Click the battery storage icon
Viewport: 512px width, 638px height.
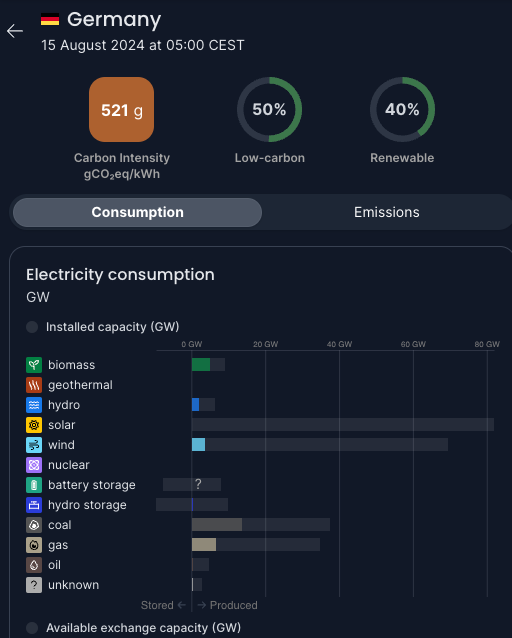click(34, 485)
